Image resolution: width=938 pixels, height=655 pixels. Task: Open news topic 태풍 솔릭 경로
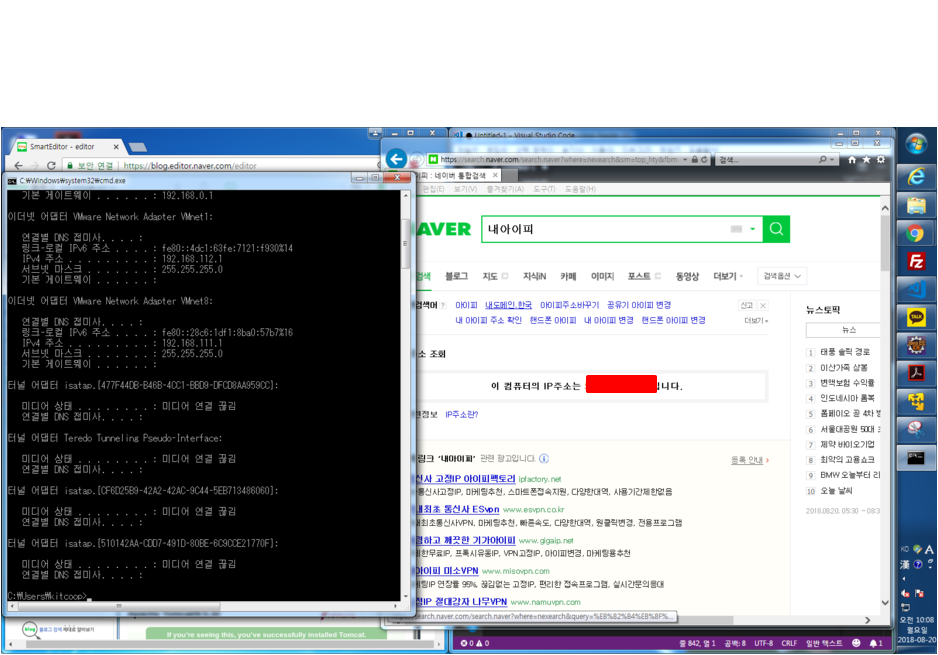pos(845,352)
